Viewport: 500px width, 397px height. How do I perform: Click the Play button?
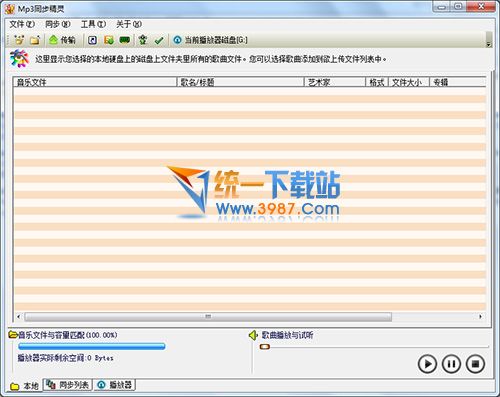point(427,364)
